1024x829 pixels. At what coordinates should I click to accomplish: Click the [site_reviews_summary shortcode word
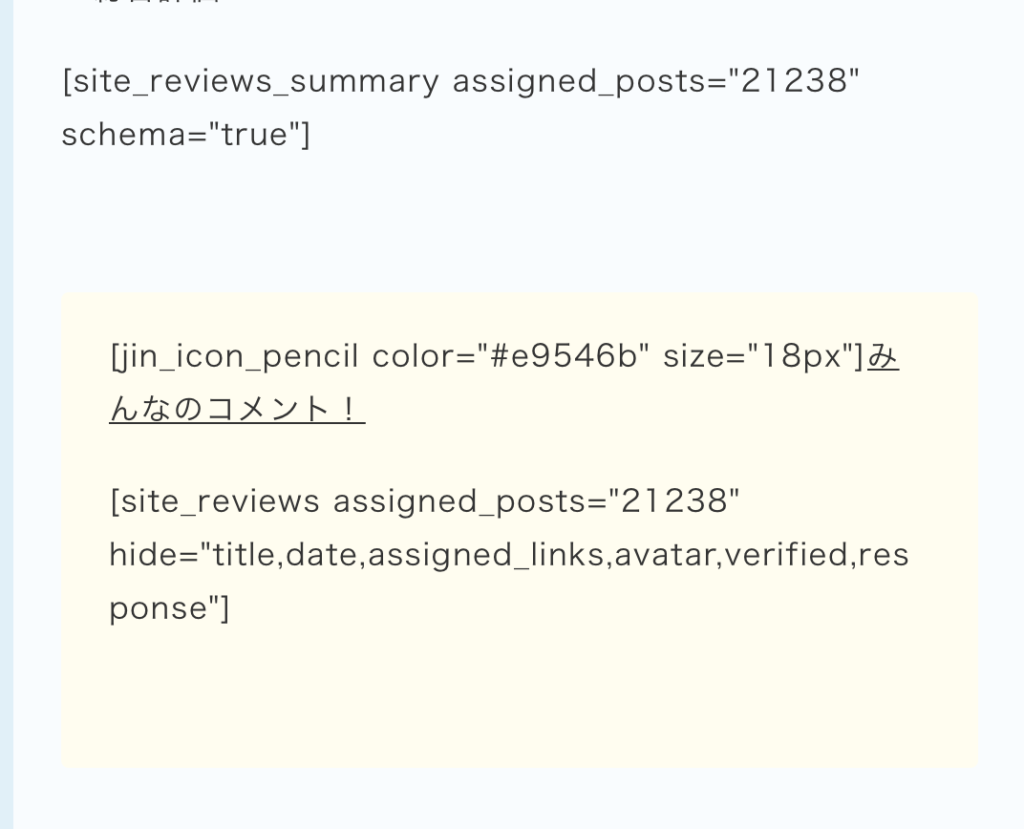click(x=250, y=81)
